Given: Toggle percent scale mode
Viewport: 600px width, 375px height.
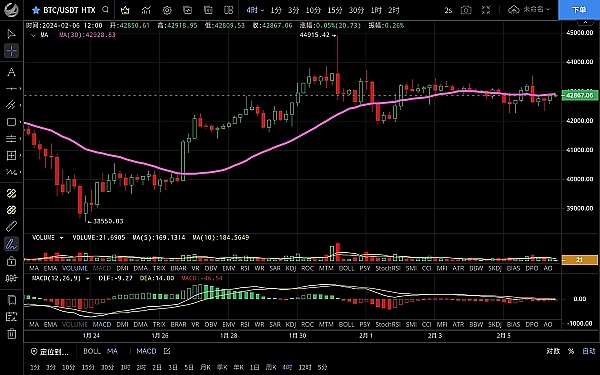Looking at the screenshot, I should tap(571, 351).
